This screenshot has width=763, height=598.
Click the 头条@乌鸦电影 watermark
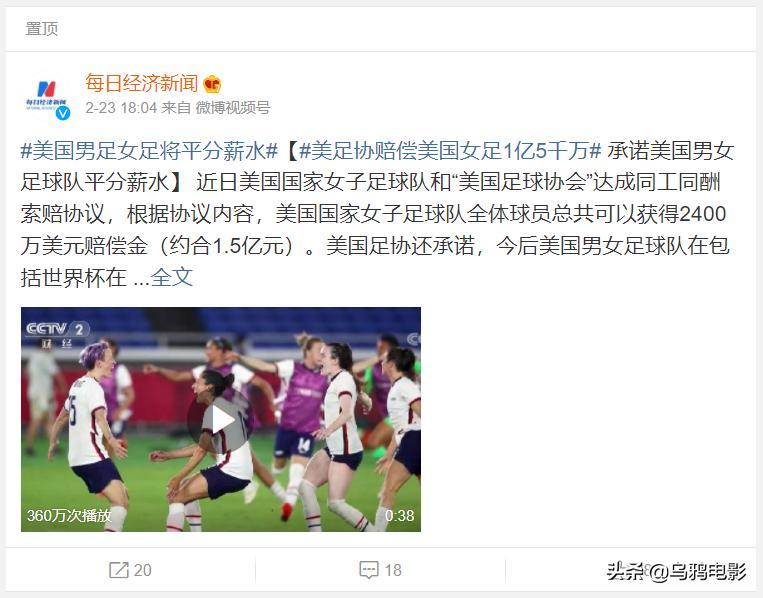pos(676,571)
